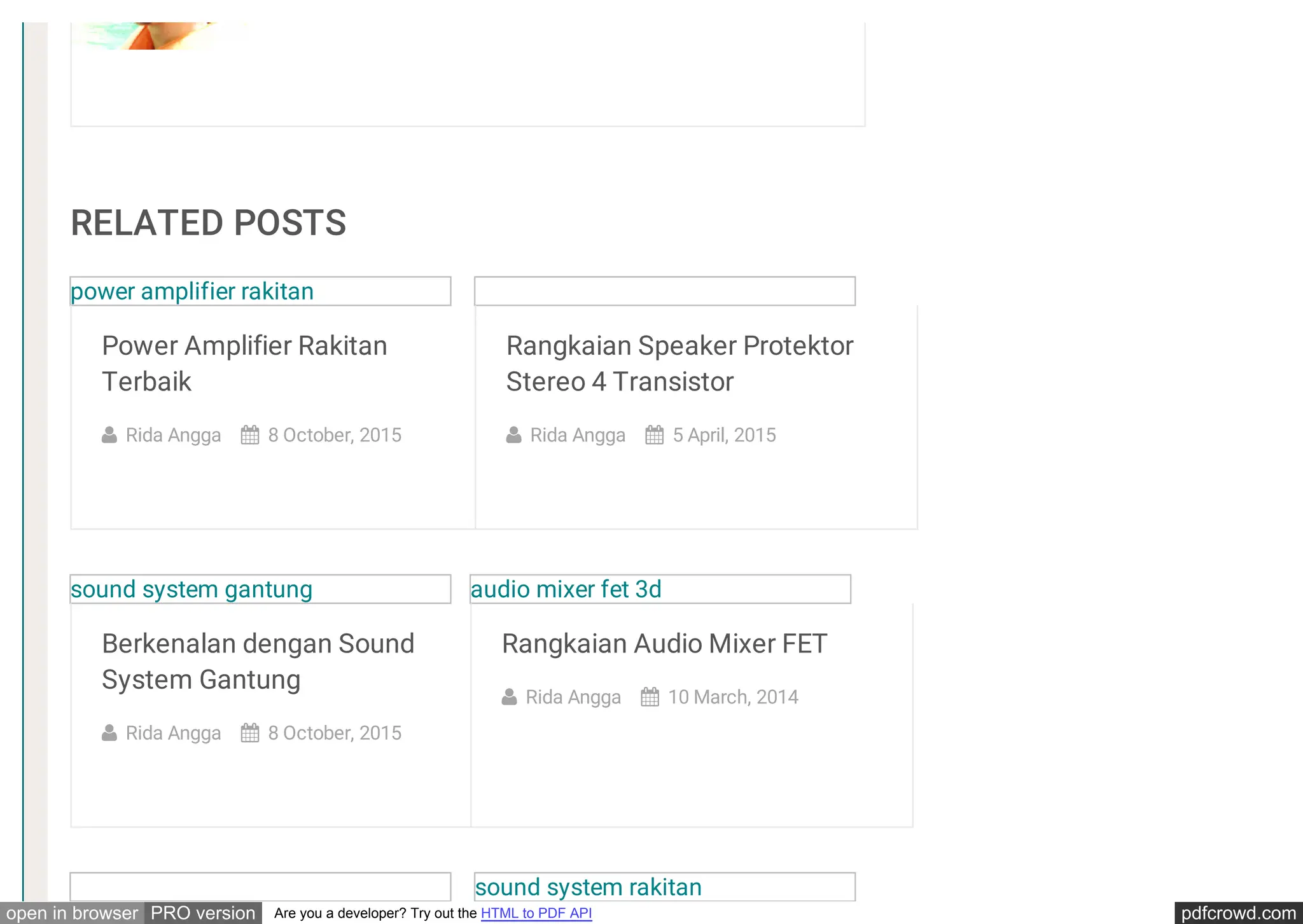Click the HTML to PDF API link
The width and height of the screenshot is (1303, 924).
pyautogui.click(x=536, y=913)
